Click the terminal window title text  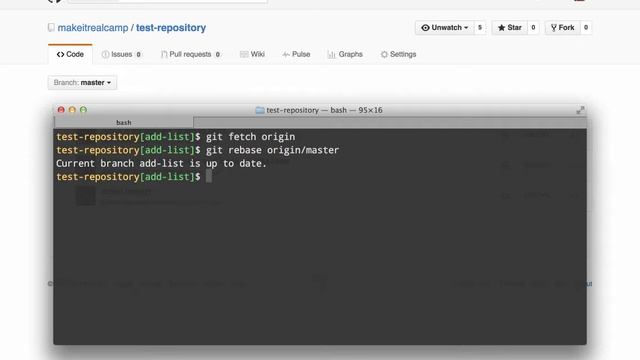coord(324,110)
